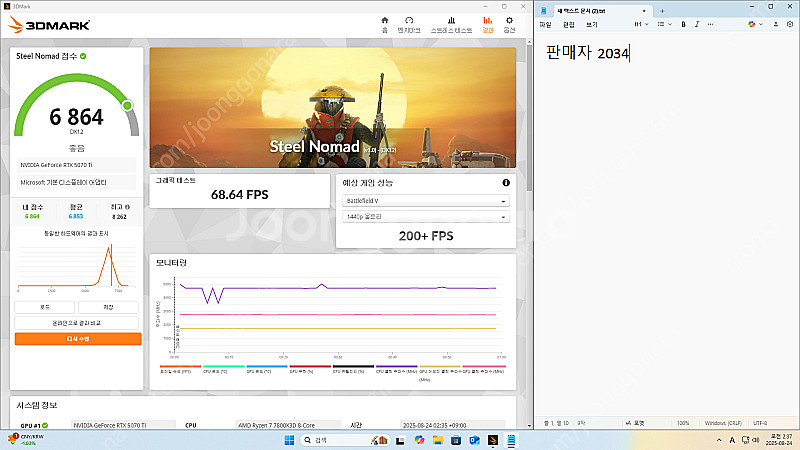Open the Notepad View menu
Image resolution: width=800 pixels, height=450 pixels.
pos(591,24)
